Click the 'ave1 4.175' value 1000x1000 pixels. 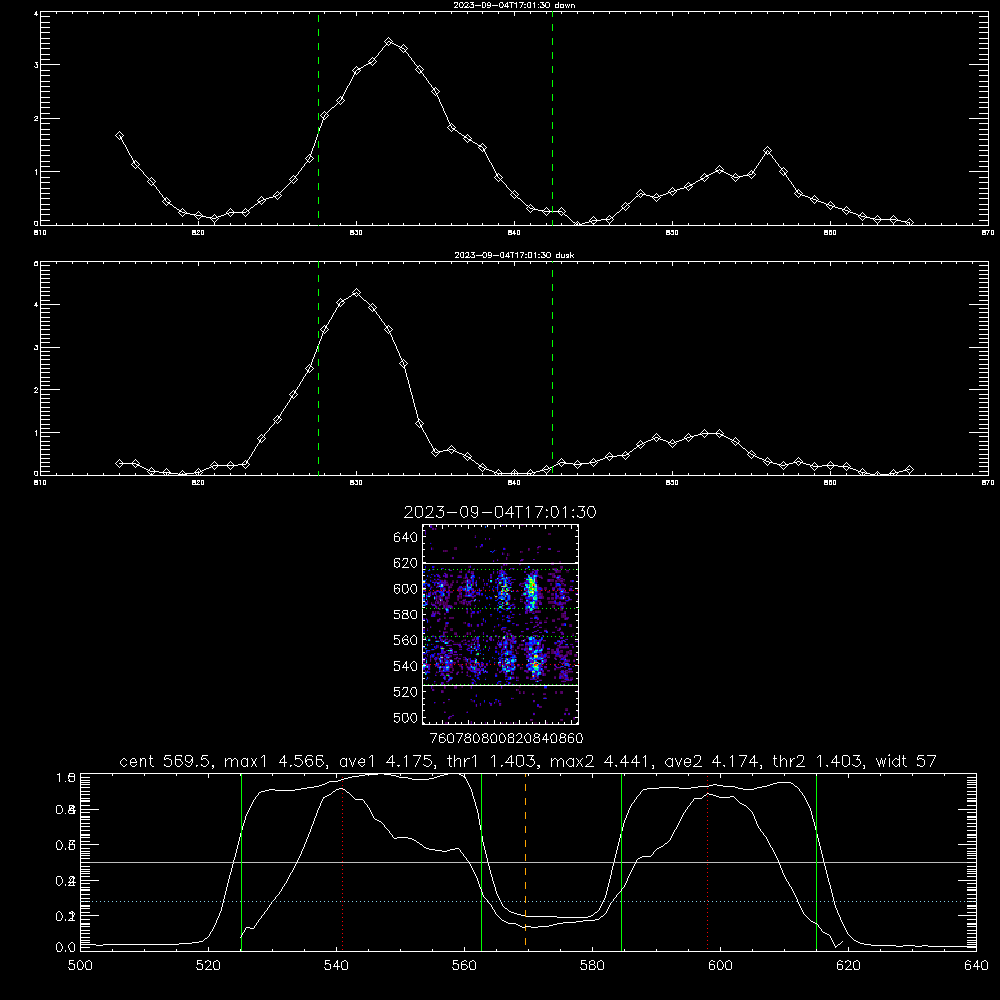click(x=386, y=761)
